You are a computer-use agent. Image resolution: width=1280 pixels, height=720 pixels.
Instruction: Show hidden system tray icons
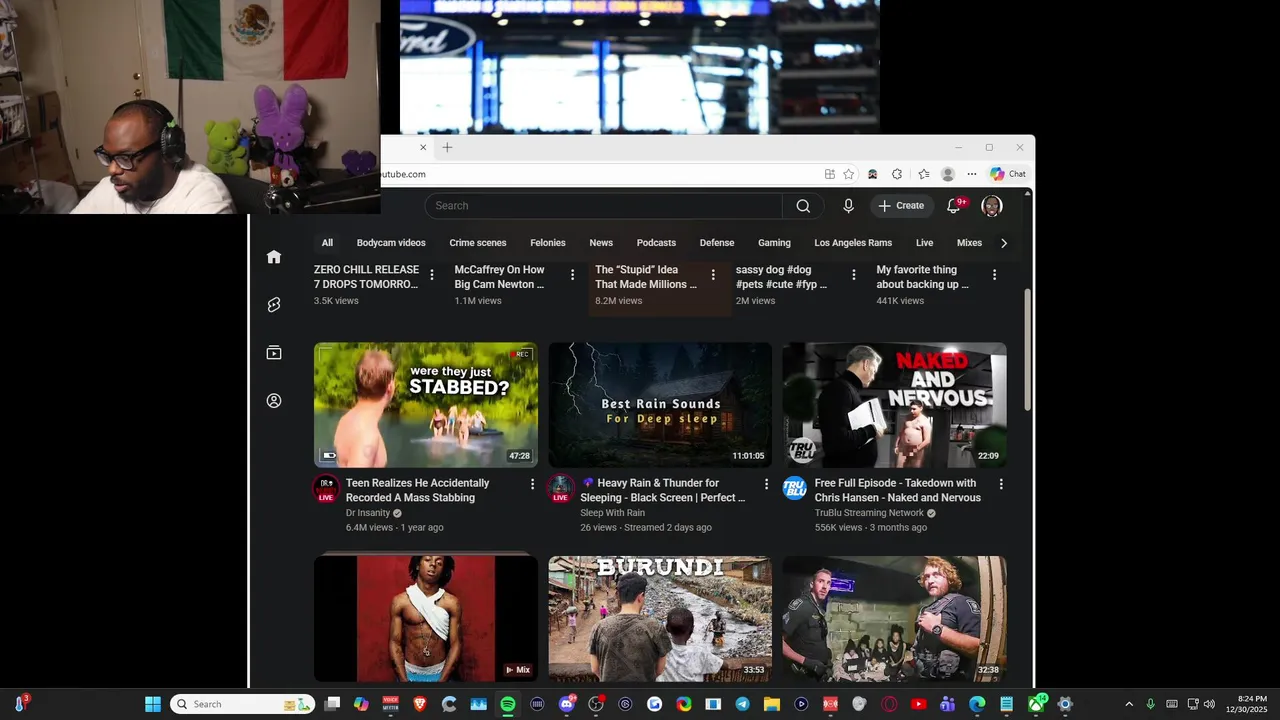(1129, 704)
